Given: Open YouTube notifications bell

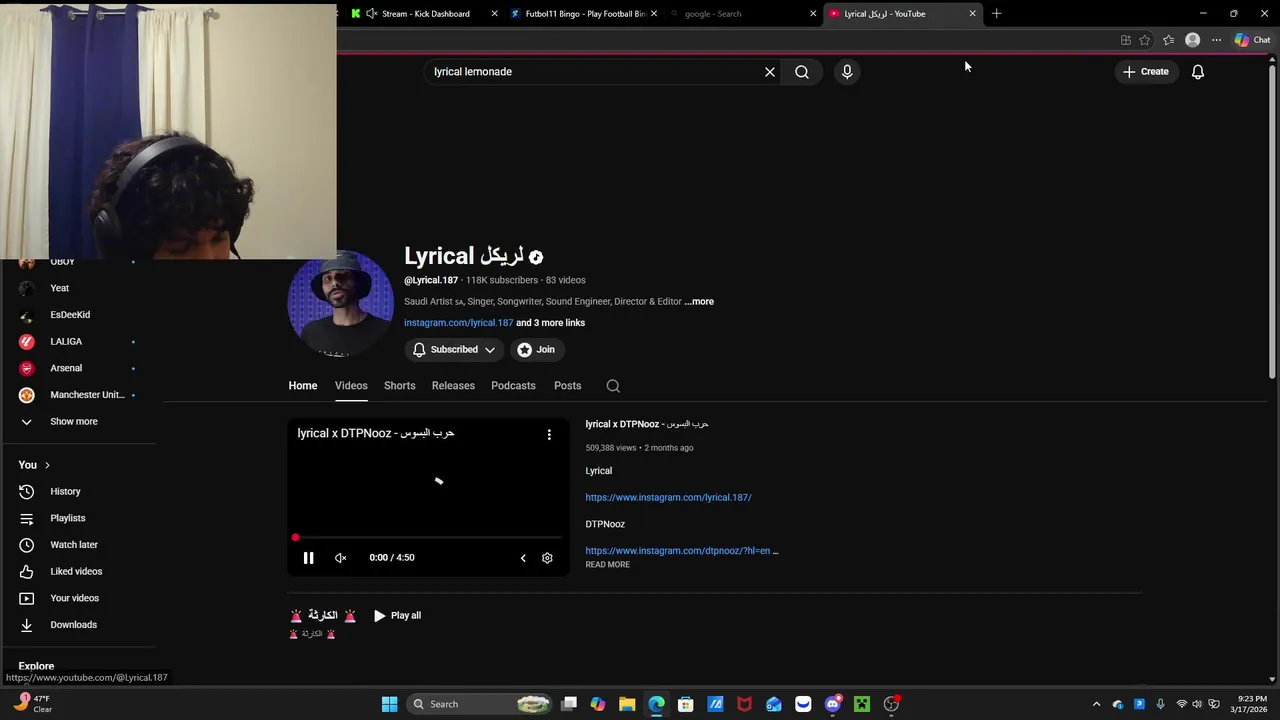Looking at the screenshot, I should pos(1198,72).
